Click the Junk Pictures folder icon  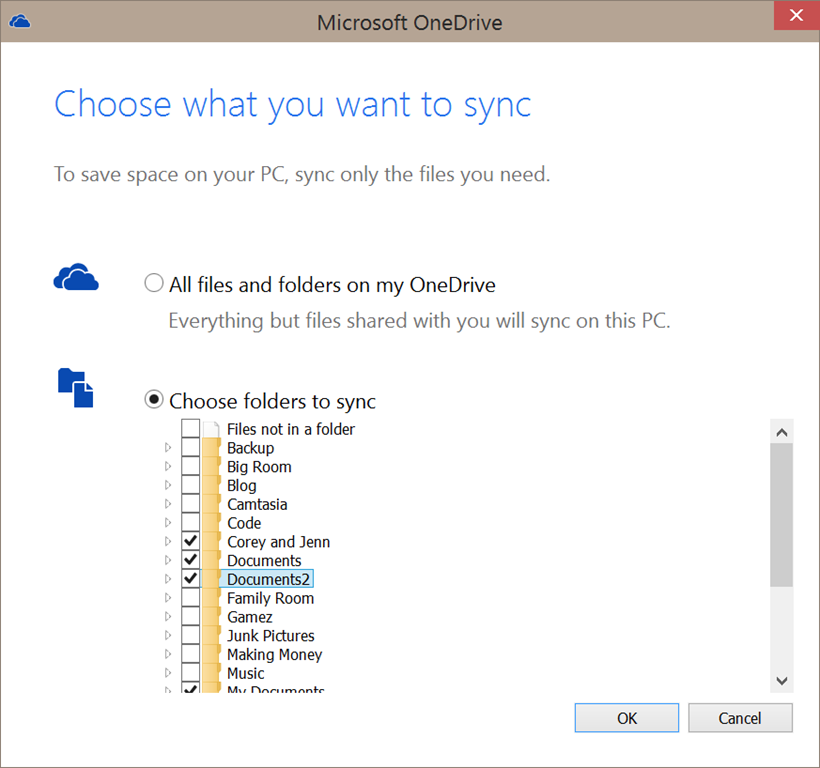pos(211,636)
